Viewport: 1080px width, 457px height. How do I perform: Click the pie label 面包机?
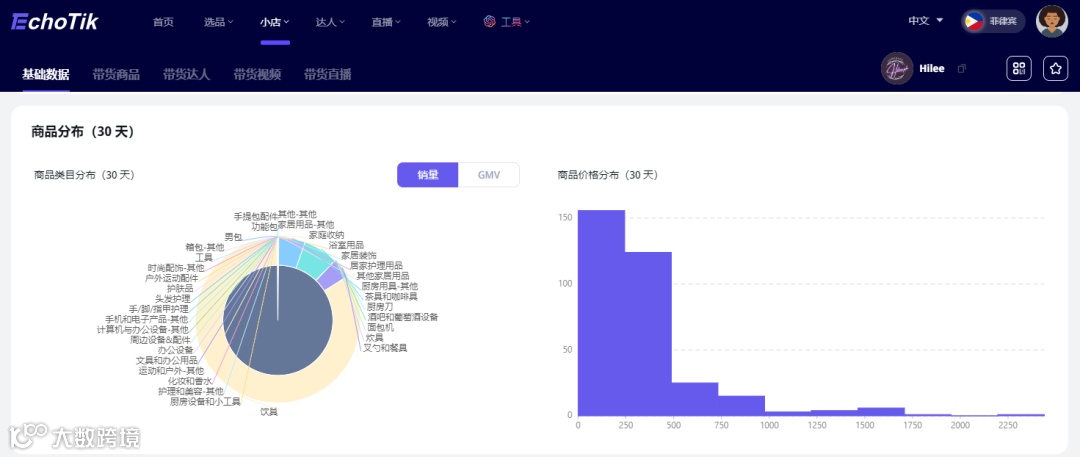[380, 327]
